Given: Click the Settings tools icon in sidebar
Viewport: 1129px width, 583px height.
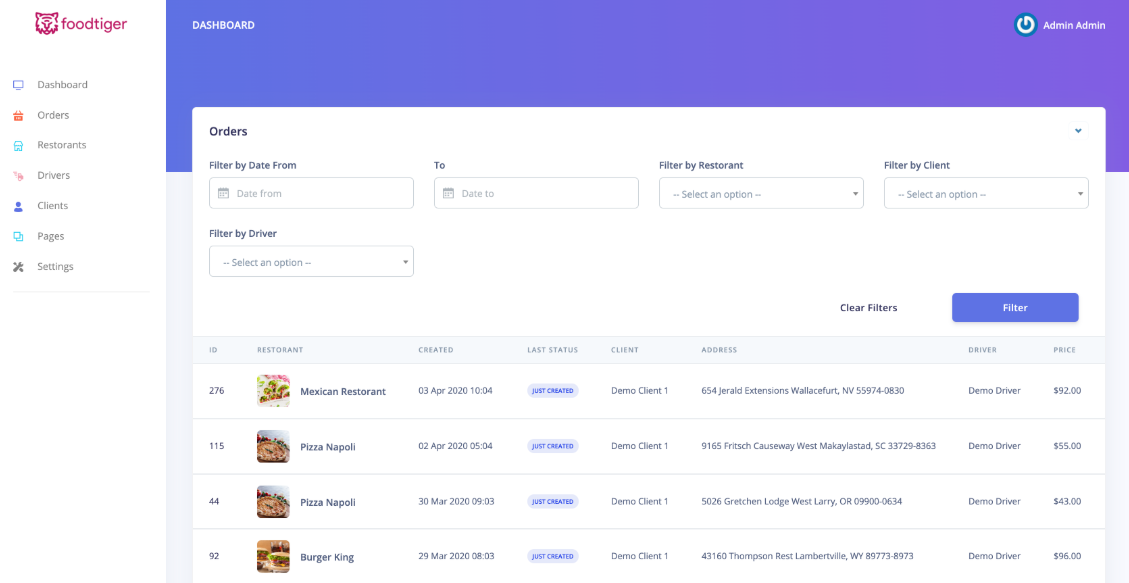Looking at the screenshot, I should click(18, 267).
